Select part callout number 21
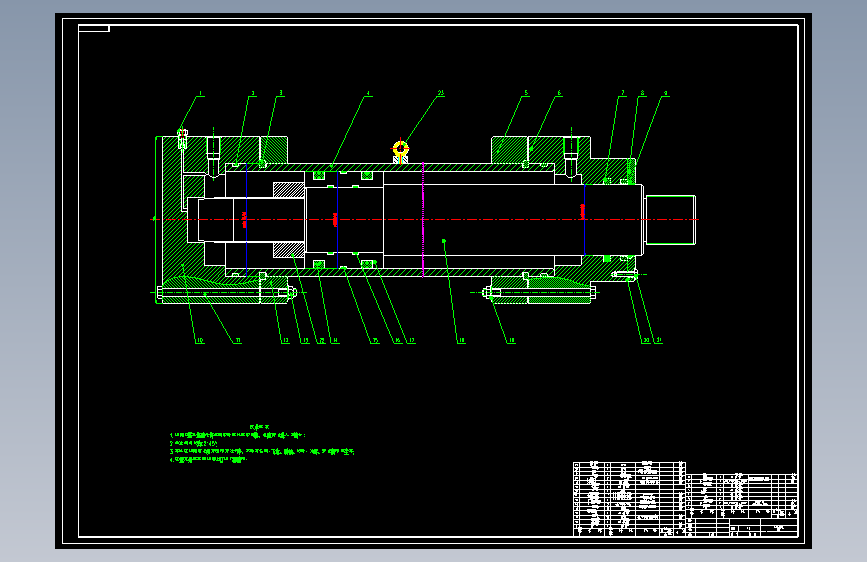Screen dimensions: 867x562 [659, 341]
